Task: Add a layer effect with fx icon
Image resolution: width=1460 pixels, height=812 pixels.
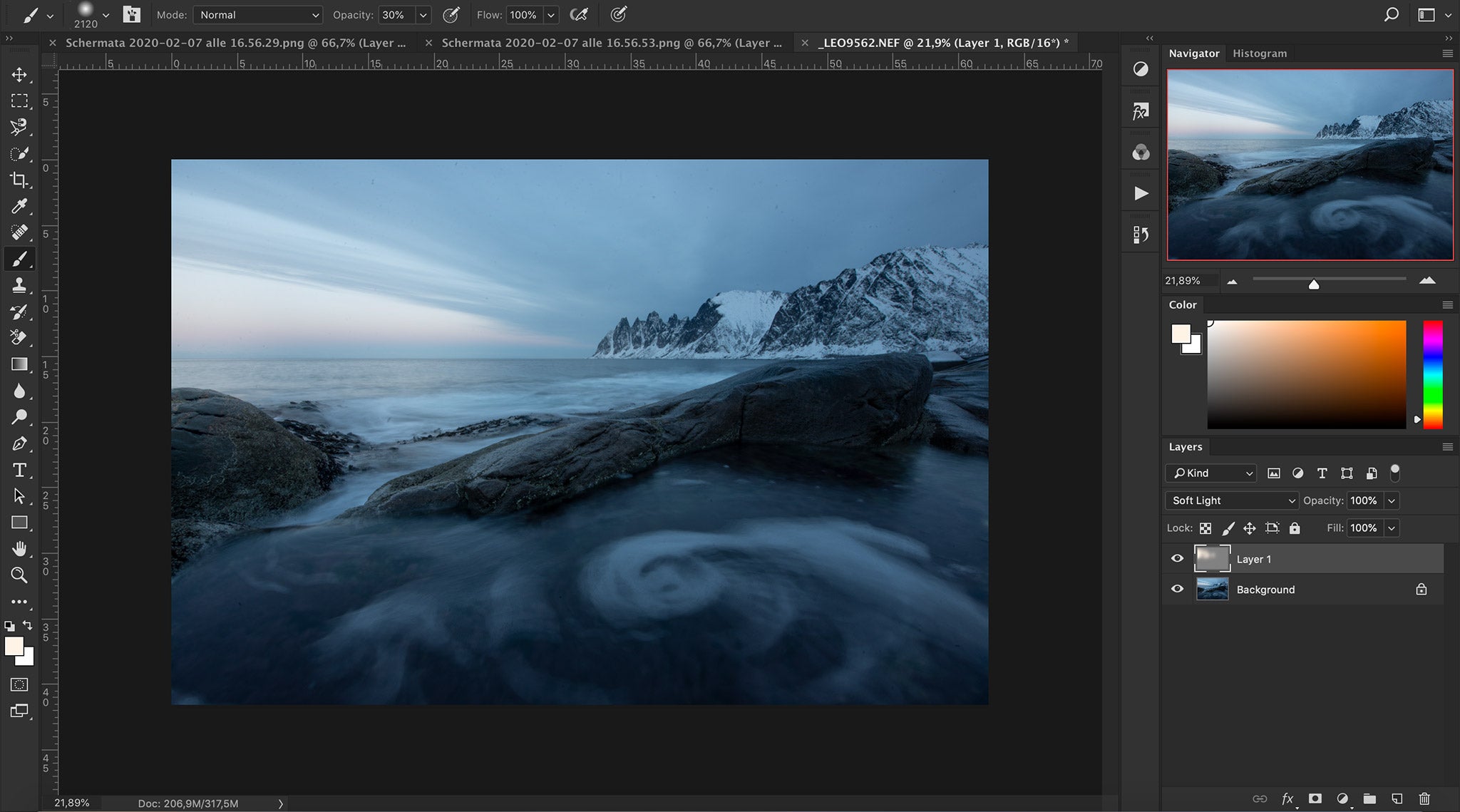Action: pyautogui.click(x=1287, y=798)
